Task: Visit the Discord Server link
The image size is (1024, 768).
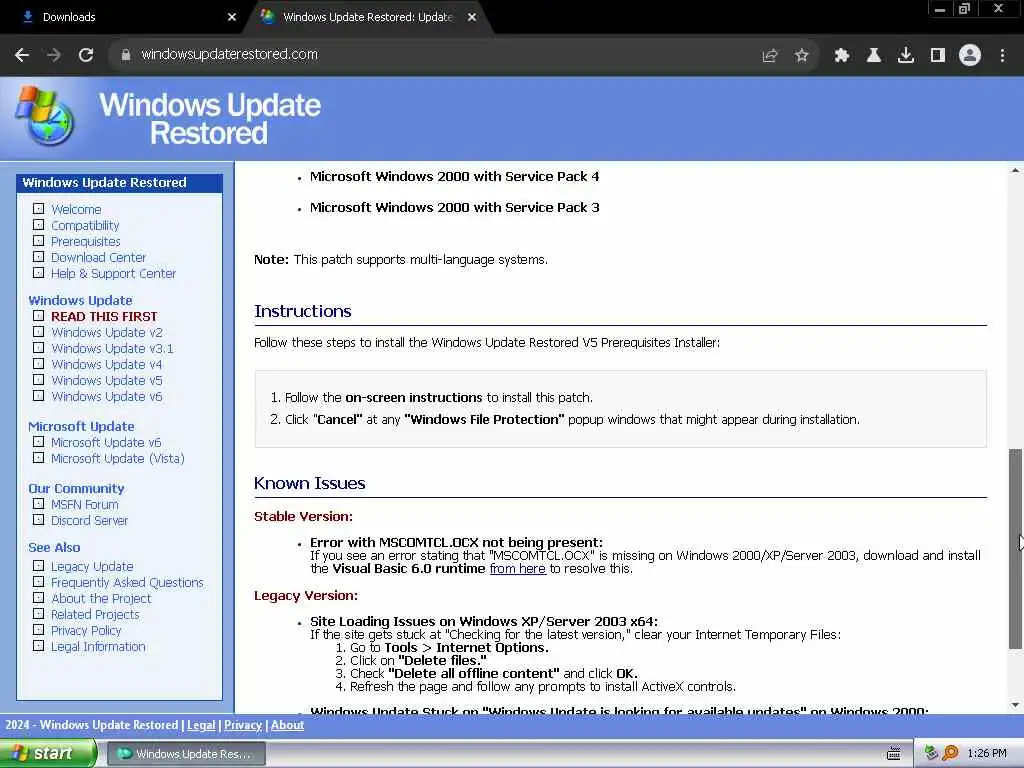Action: [x=89, y=520]
